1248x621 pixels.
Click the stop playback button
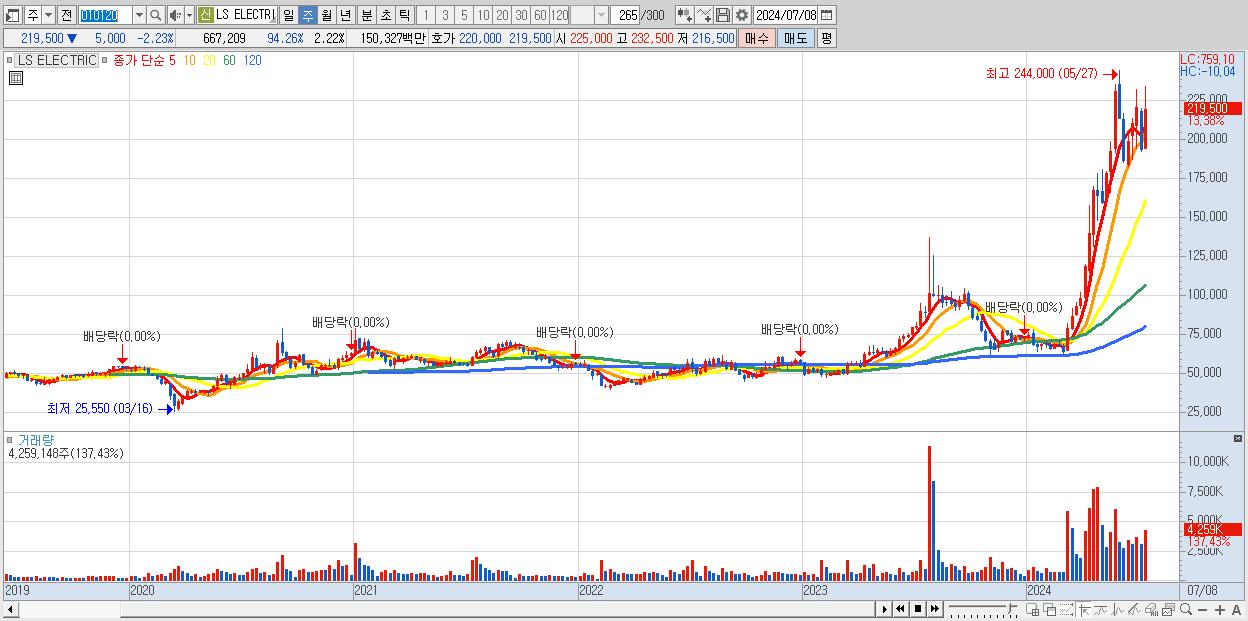[x=917, y=609]
